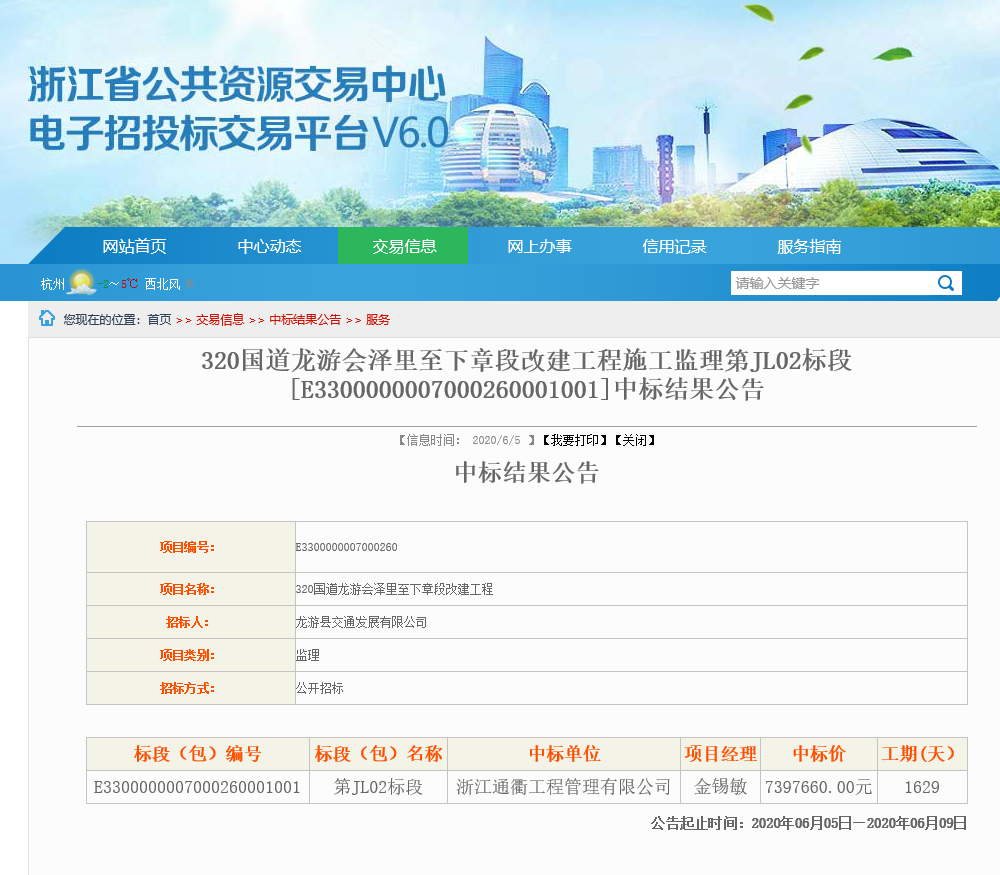Open the 服务指南 menu item
The image size is (1000, 875).
click(x=809, y=246)
